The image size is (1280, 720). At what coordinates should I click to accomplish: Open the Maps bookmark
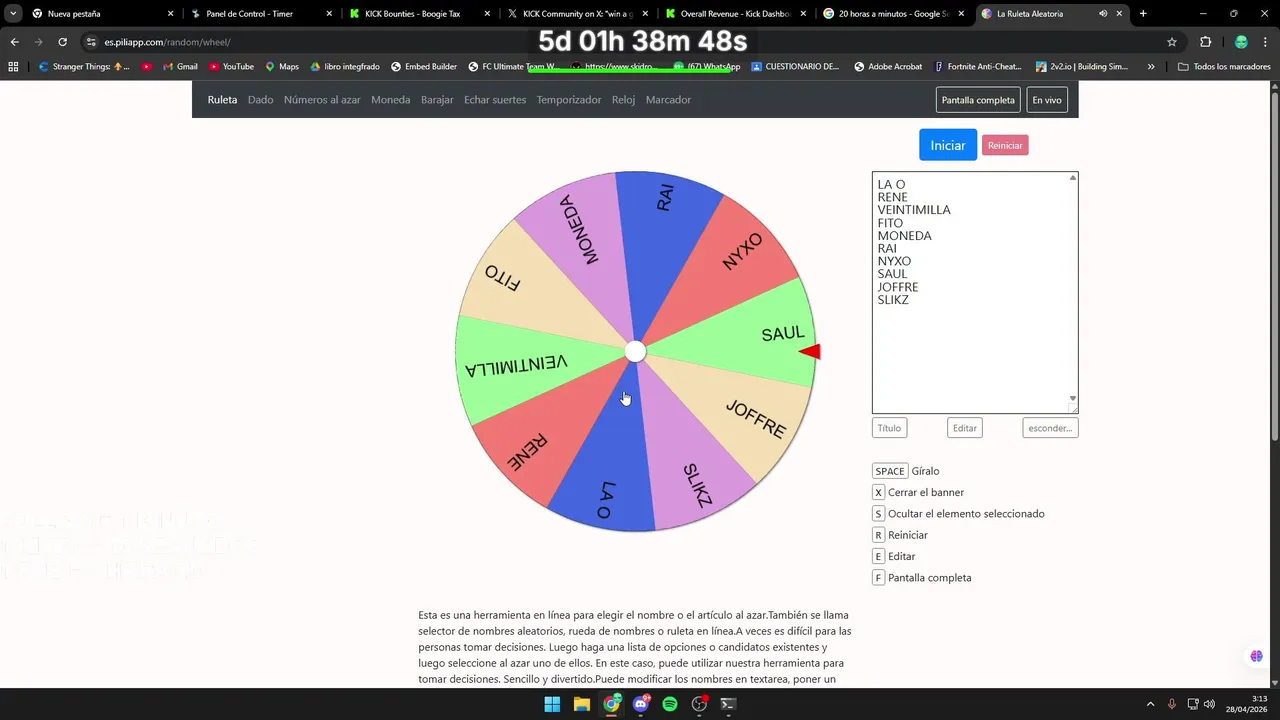point(282,66)
